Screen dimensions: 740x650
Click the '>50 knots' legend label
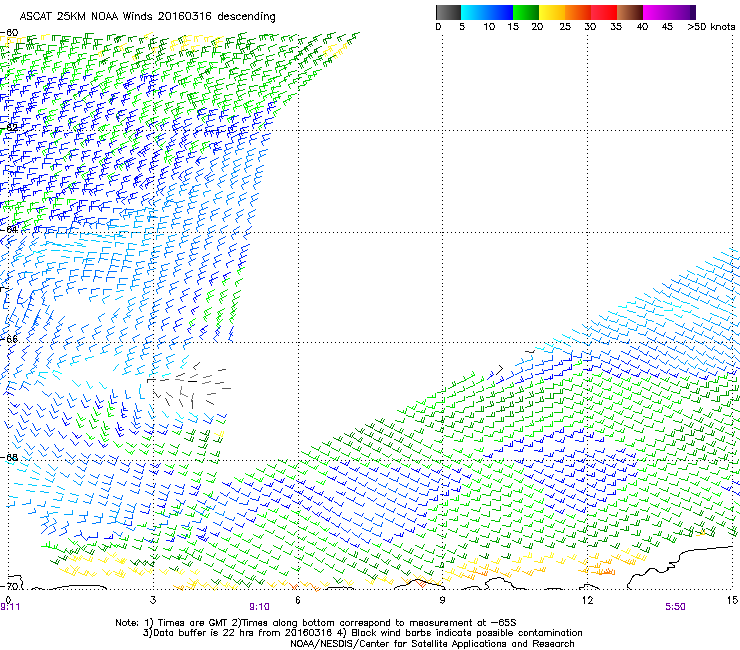(x=711, y=27)
